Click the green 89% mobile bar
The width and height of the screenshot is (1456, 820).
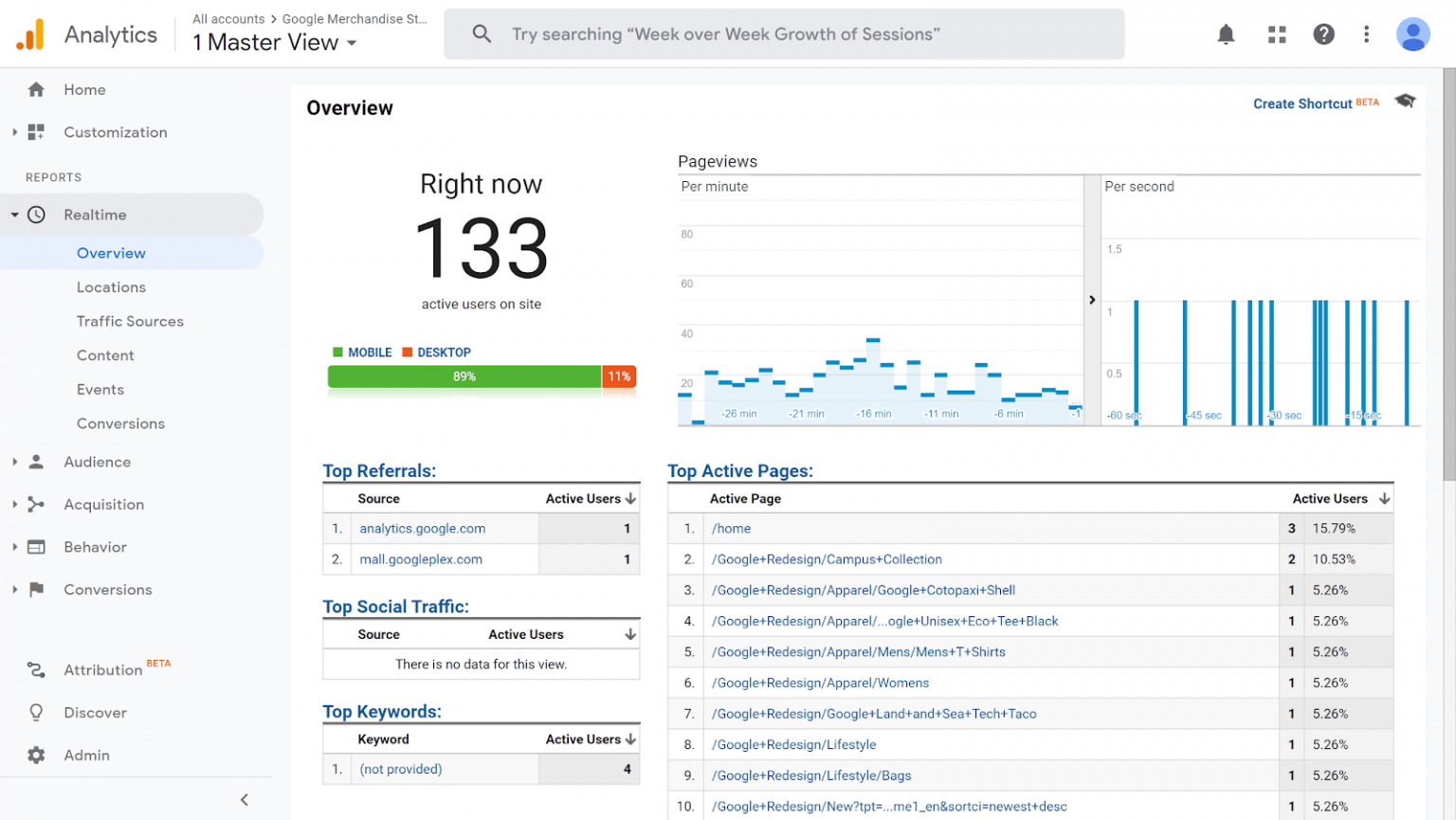click(464, 376)
